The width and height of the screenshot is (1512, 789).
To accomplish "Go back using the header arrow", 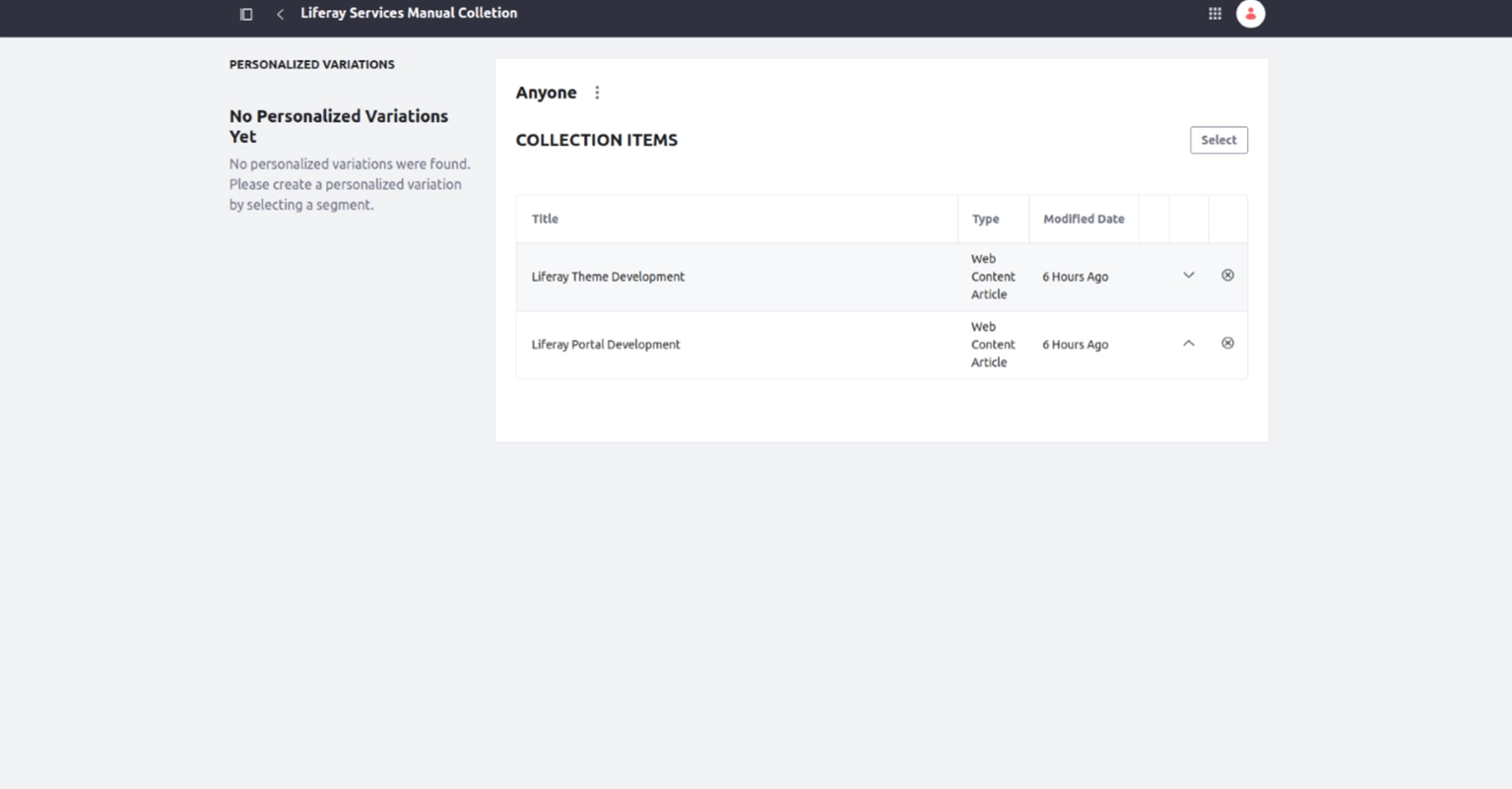I will coord(280,14).
